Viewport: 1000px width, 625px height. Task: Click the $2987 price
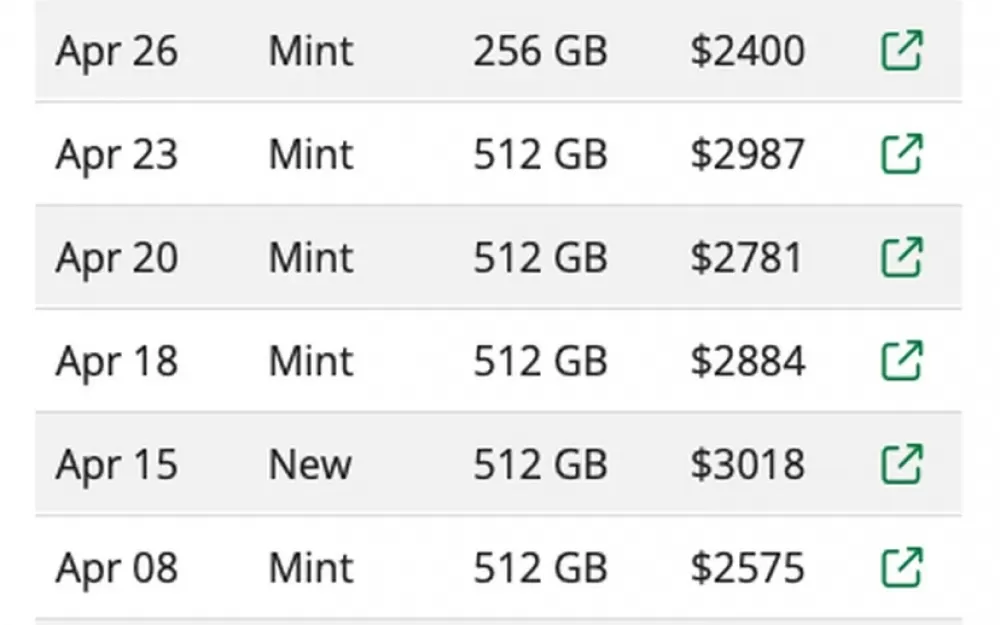click(x=747, y=154)
